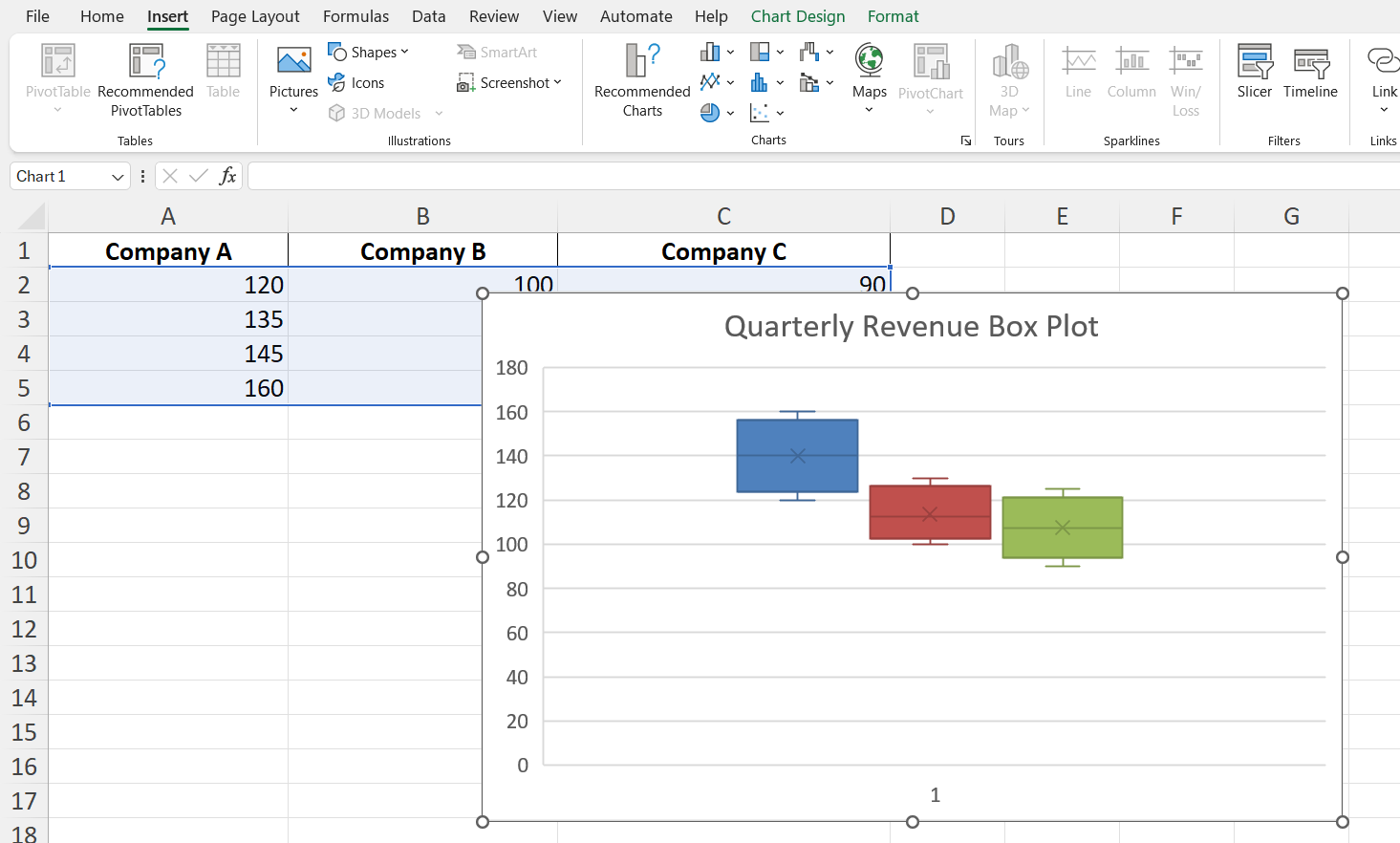Click the Insert Function fx button
The height and width of the screenshot is (843, 1400).
pyautogui.click(x=227, y=176)
